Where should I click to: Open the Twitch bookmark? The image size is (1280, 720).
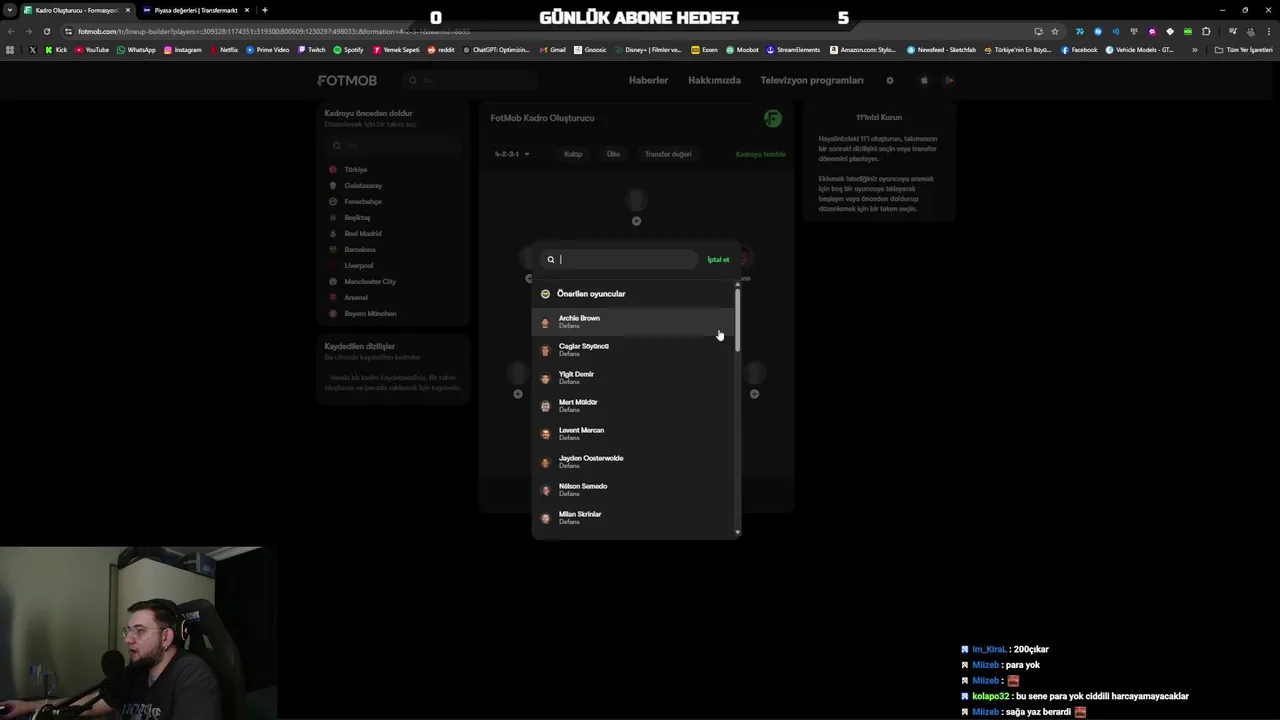[312, 49]
